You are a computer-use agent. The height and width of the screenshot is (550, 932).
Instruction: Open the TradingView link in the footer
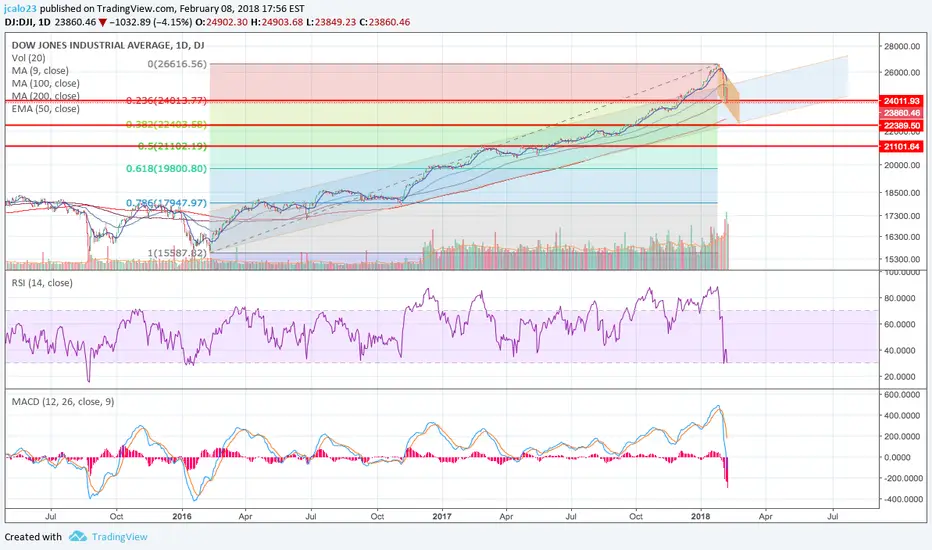[x=119, y=537]
